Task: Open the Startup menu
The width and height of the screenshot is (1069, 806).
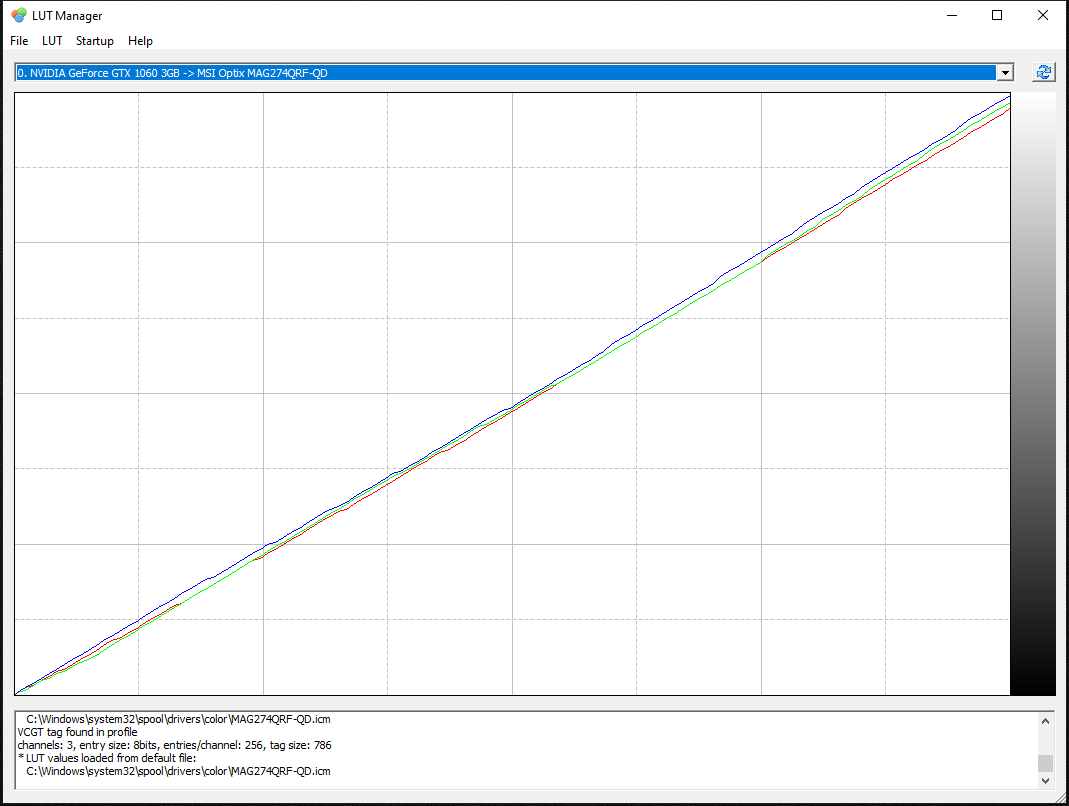Action: 94,41
